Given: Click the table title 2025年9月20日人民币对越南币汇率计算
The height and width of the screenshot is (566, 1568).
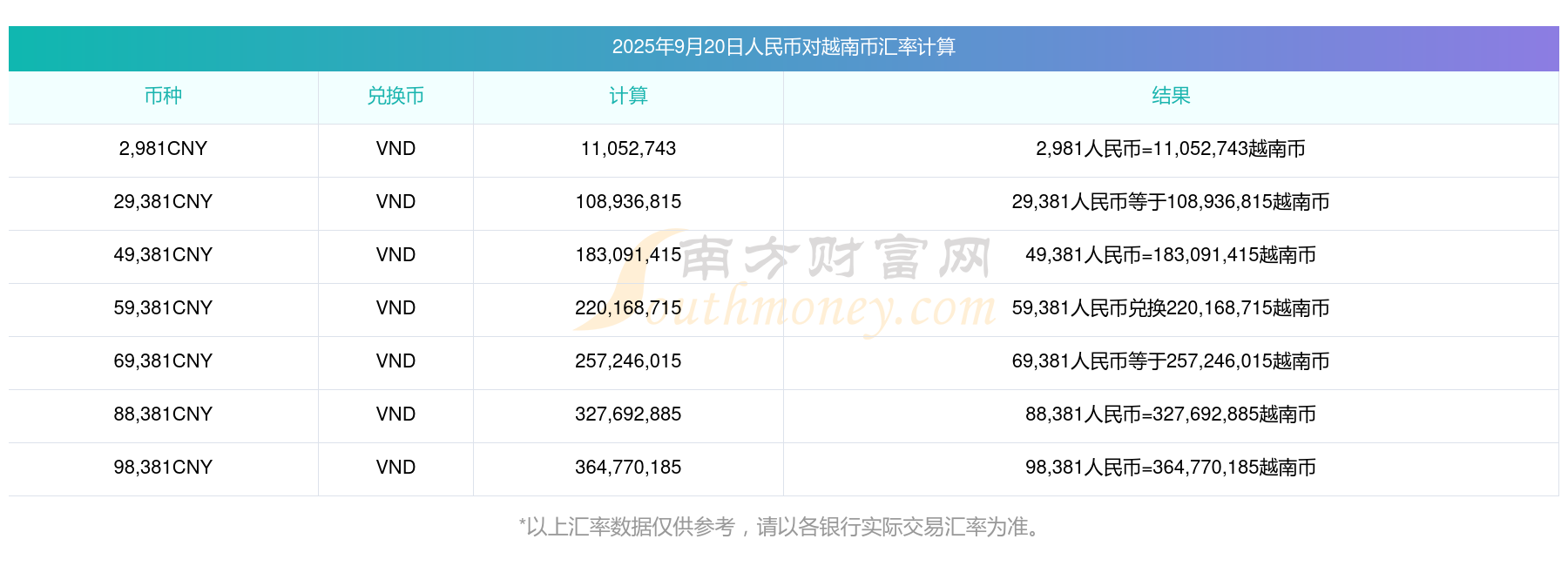Looking at the screenshot, I should (783, 47).
